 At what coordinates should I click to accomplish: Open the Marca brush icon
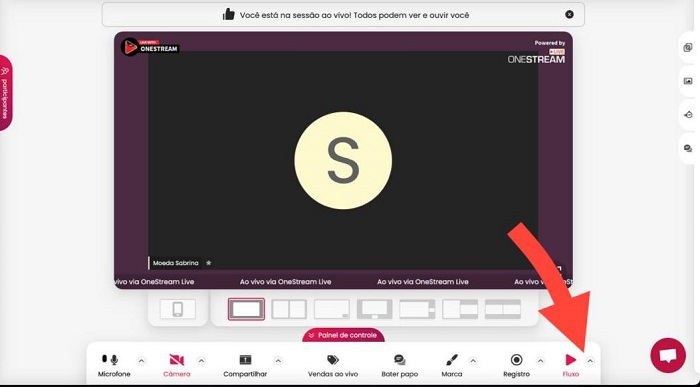tap(452, 360)
